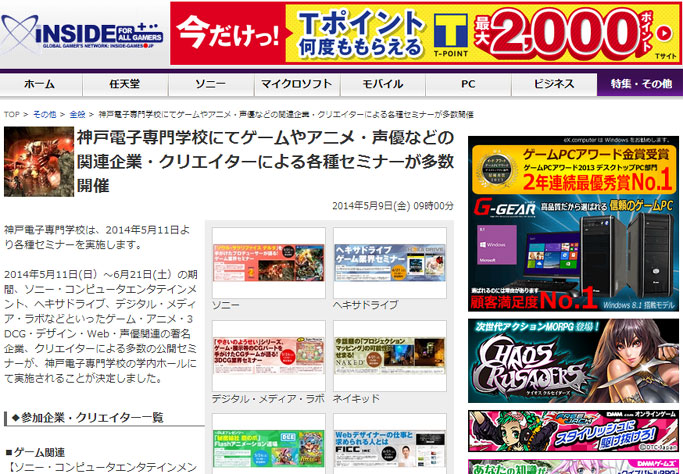The image size is (683, 474).
Task: Open the 特集・その他 menu tab
Action: [x=640, y=84]
